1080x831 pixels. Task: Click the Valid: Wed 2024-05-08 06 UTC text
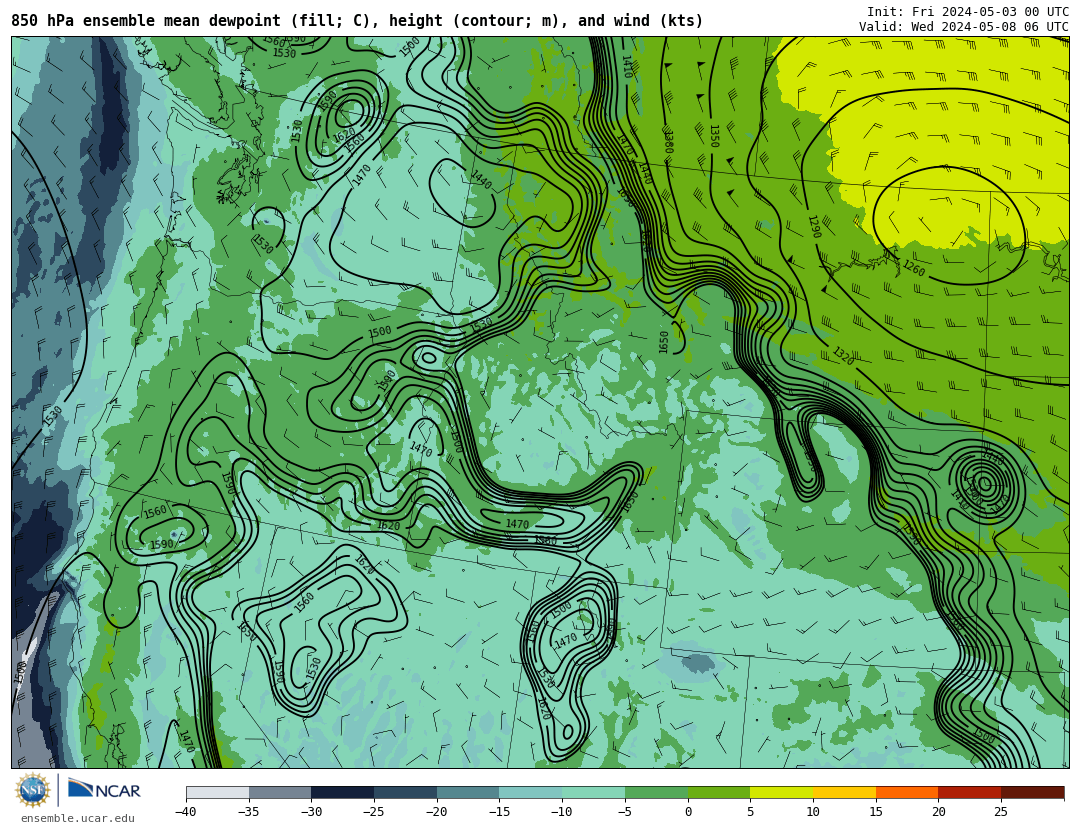(964, 27)
